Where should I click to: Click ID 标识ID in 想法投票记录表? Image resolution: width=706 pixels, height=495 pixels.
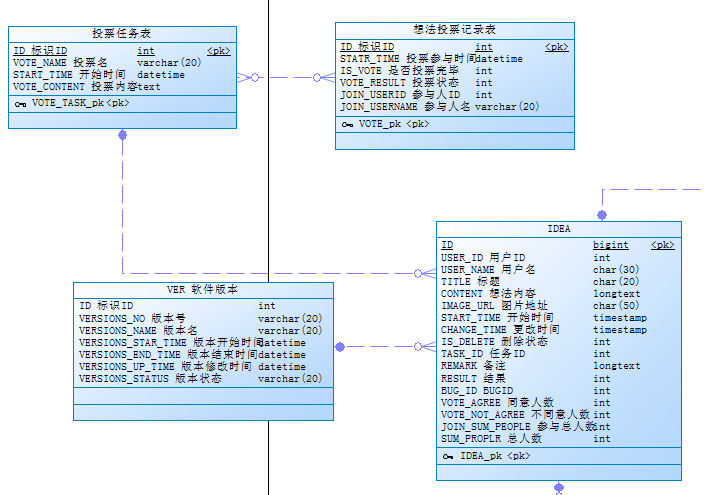(x=367, y=47)
